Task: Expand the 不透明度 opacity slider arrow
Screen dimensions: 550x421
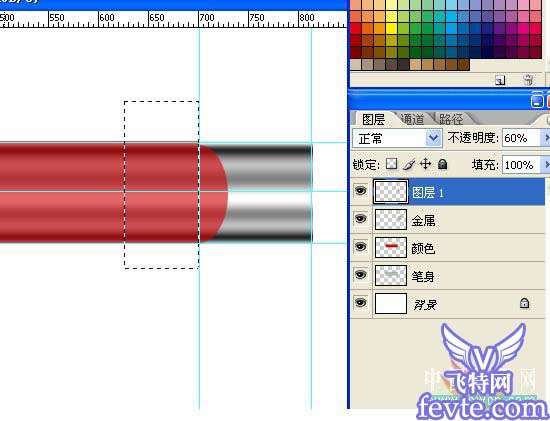Action: click(x=546, y=138)
